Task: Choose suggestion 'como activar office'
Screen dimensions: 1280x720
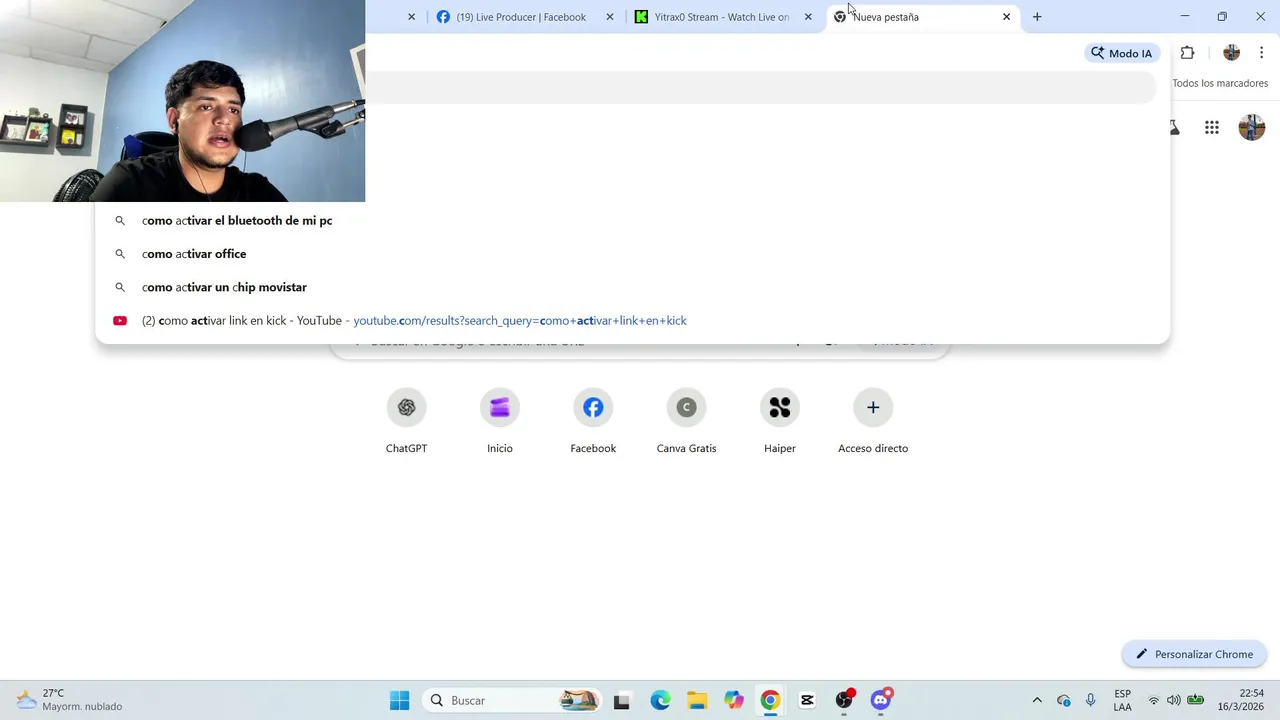Action: pyautogui.click(x=632, y=254)
